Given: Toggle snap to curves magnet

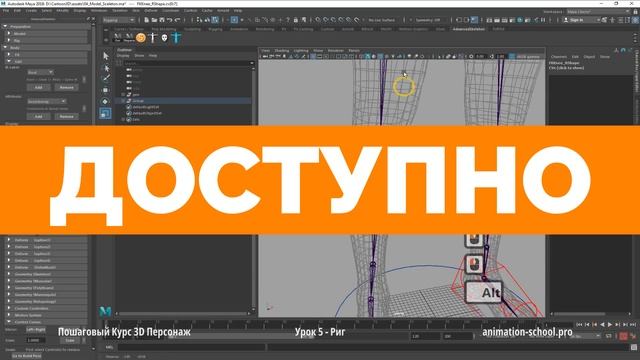Looking at the screenshot, I should point(326,20).
